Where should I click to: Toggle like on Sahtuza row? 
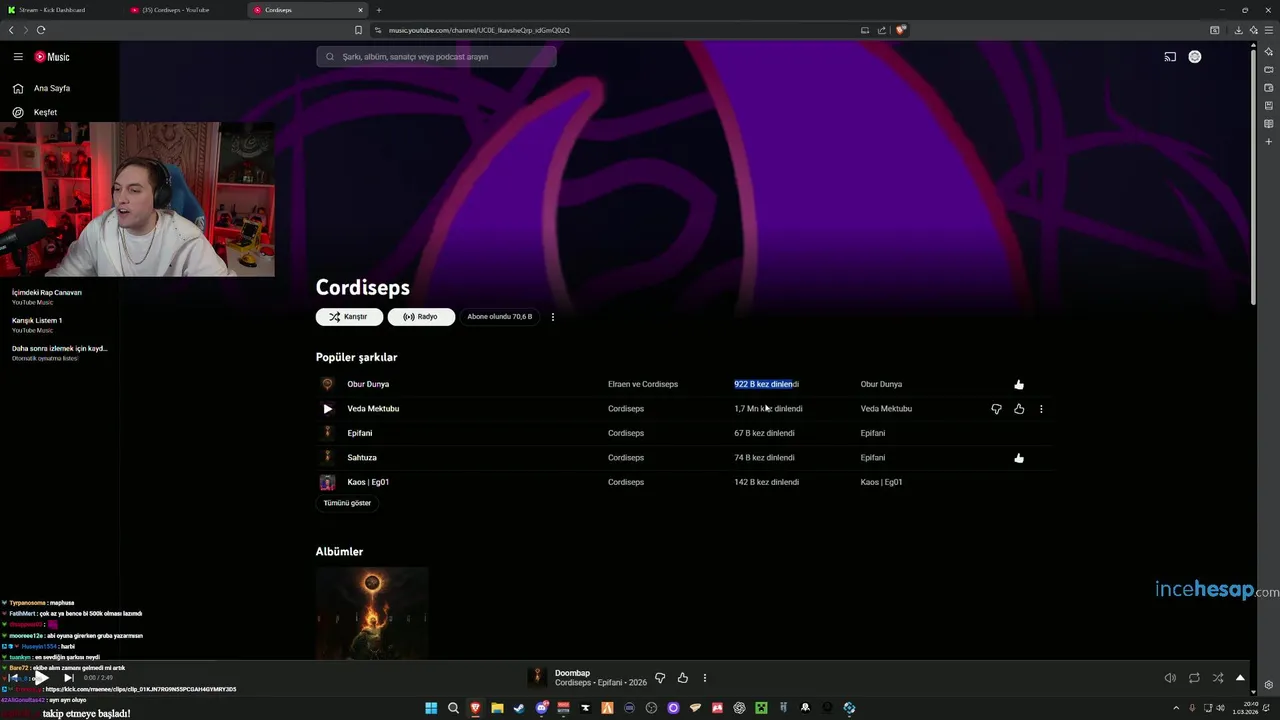click(x=1019, y=458)
